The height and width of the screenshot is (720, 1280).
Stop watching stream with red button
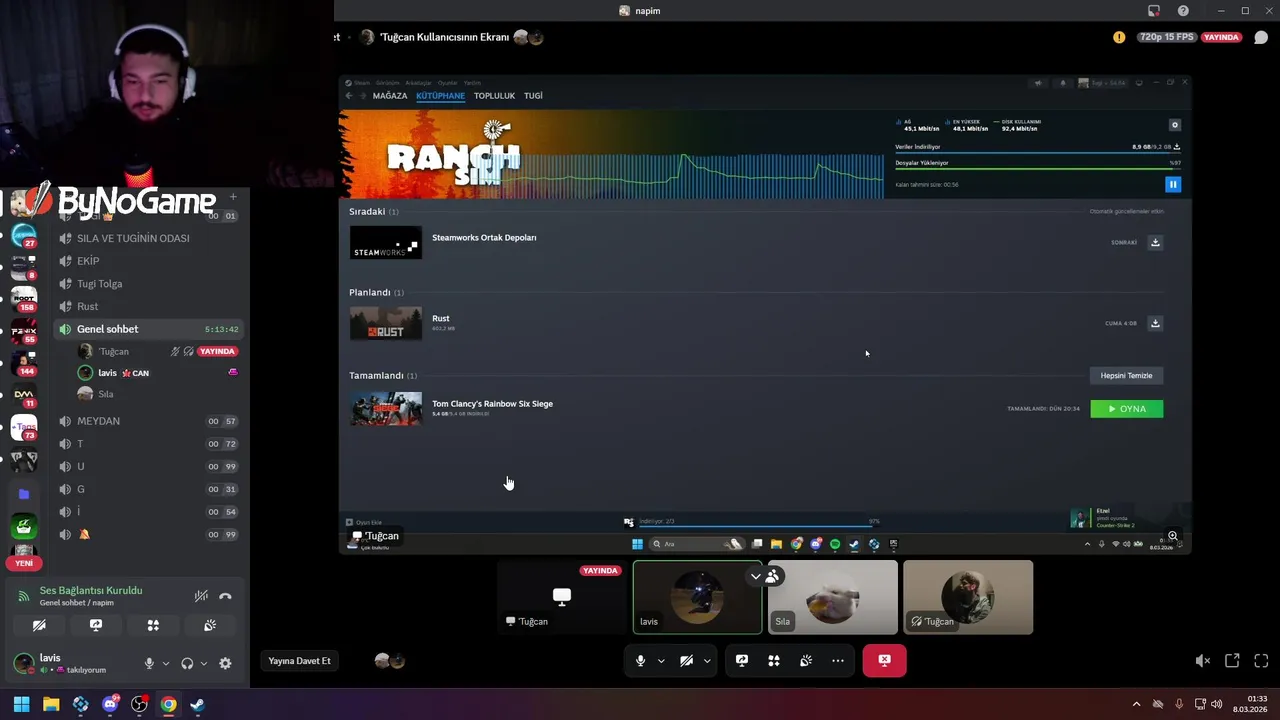click(884, 661)
